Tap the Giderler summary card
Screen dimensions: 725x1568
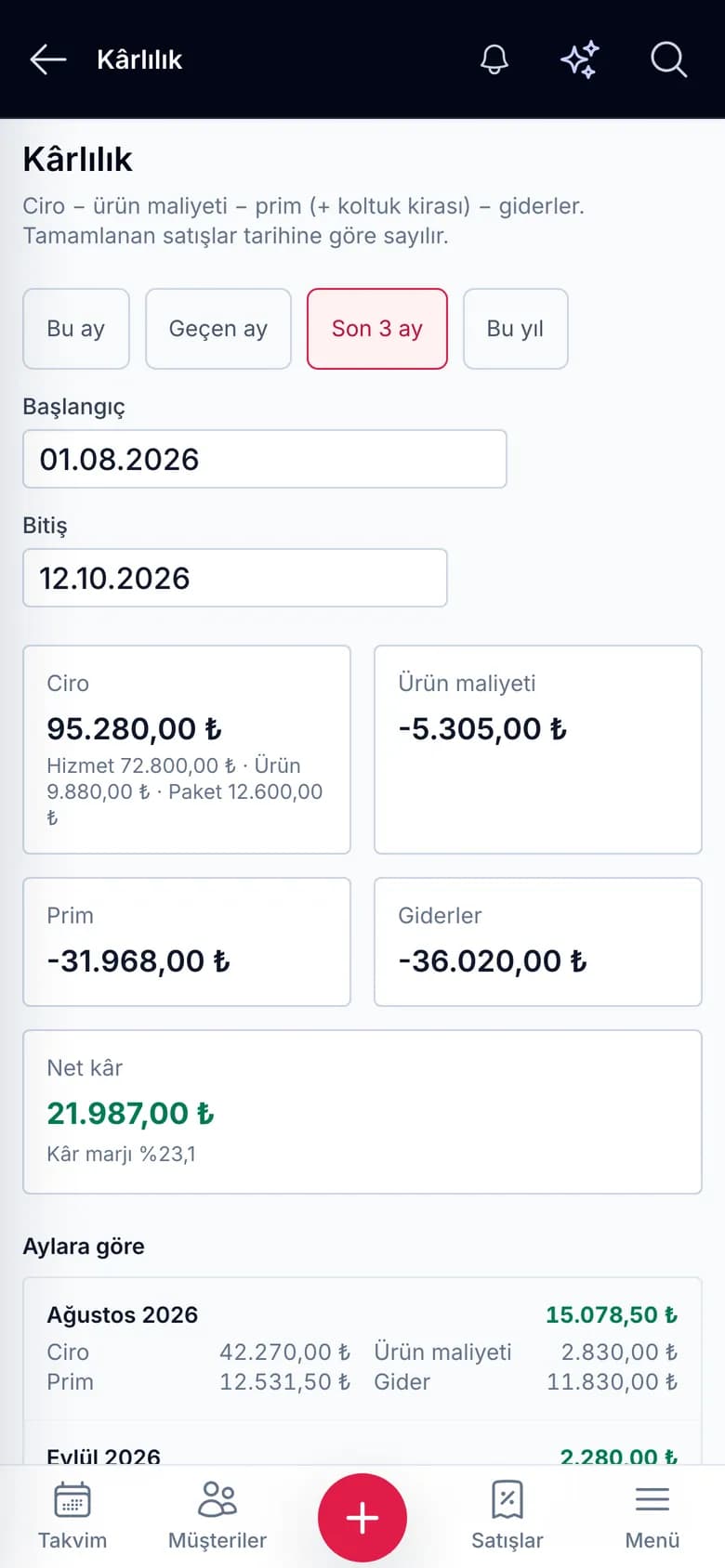(x=538, y=942)
